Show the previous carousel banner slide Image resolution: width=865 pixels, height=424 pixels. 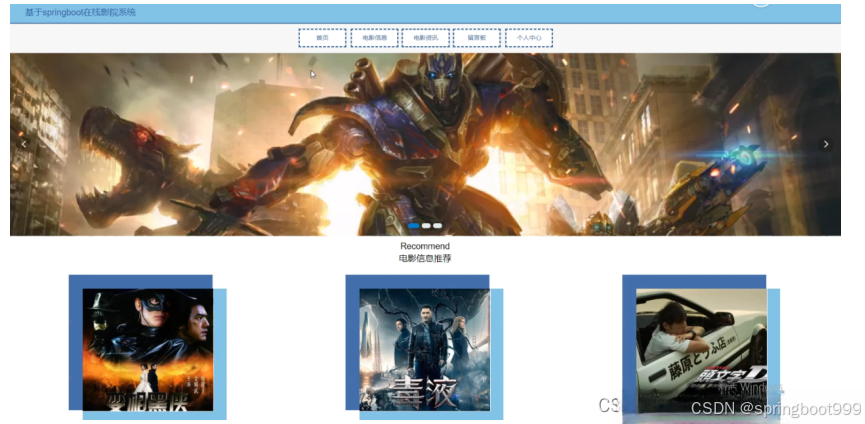(x=24, y=144)
